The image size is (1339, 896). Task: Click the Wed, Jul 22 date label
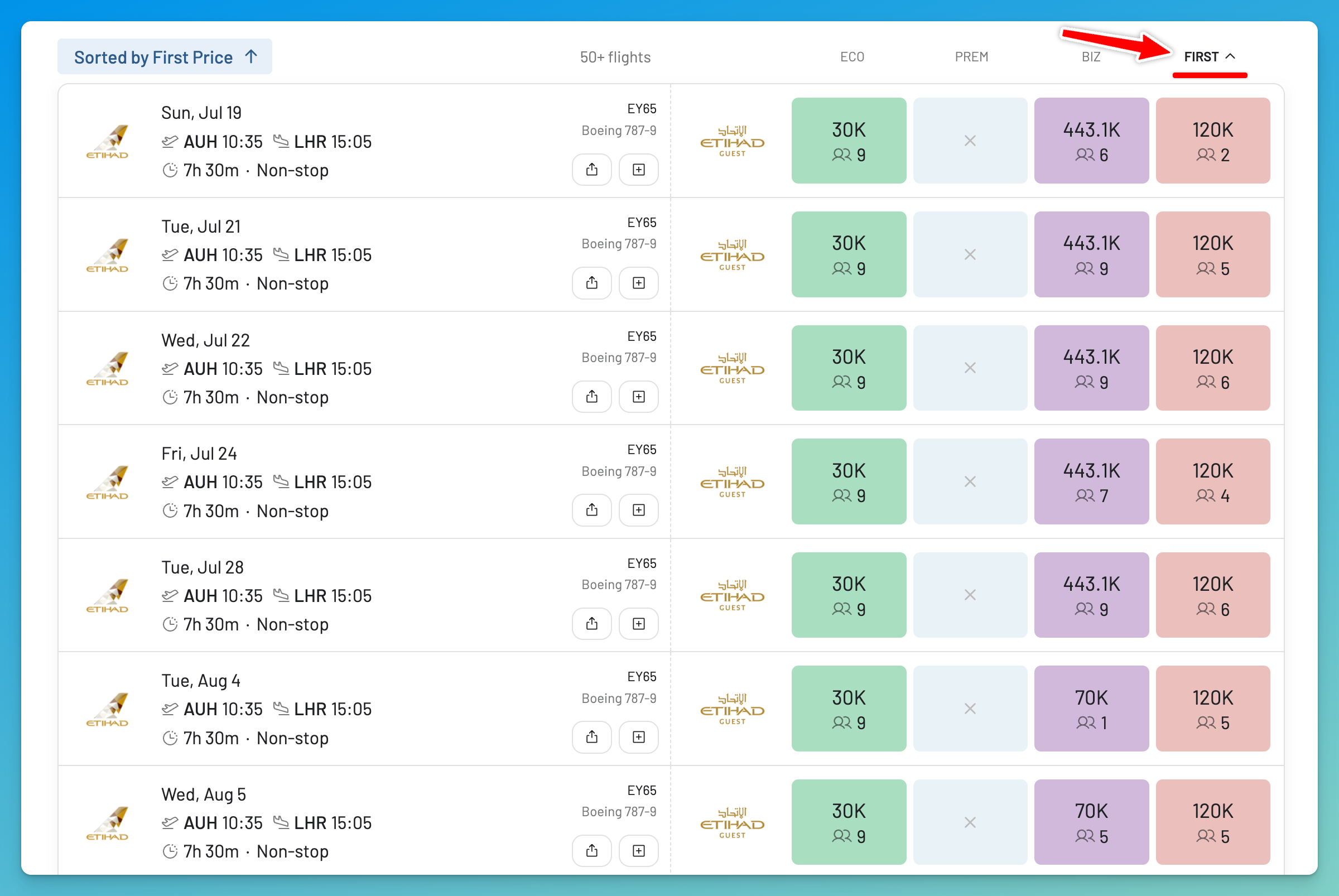click(x=205, y=340)
